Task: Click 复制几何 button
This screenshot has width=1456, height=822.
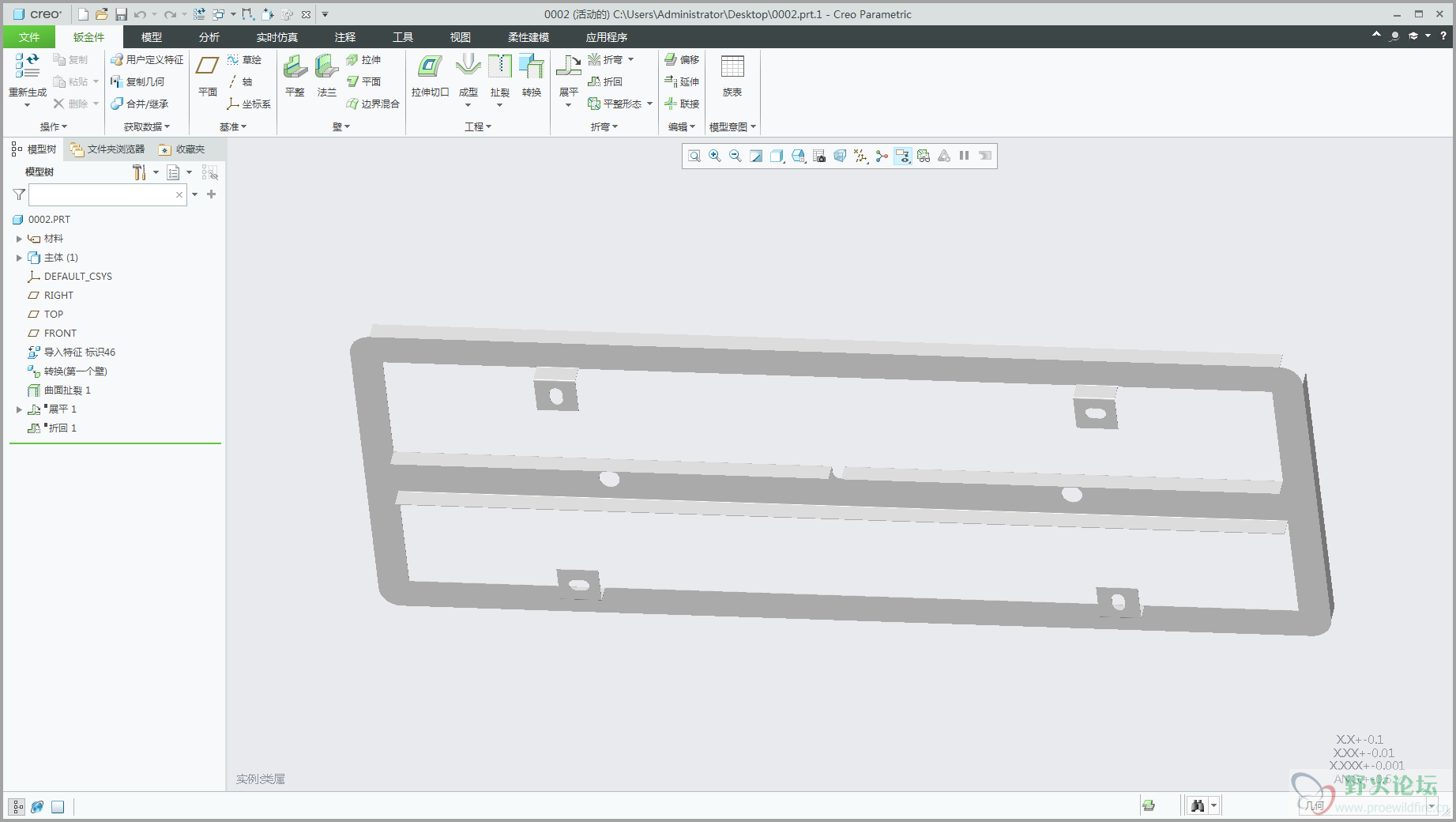Action: (138, 82)
